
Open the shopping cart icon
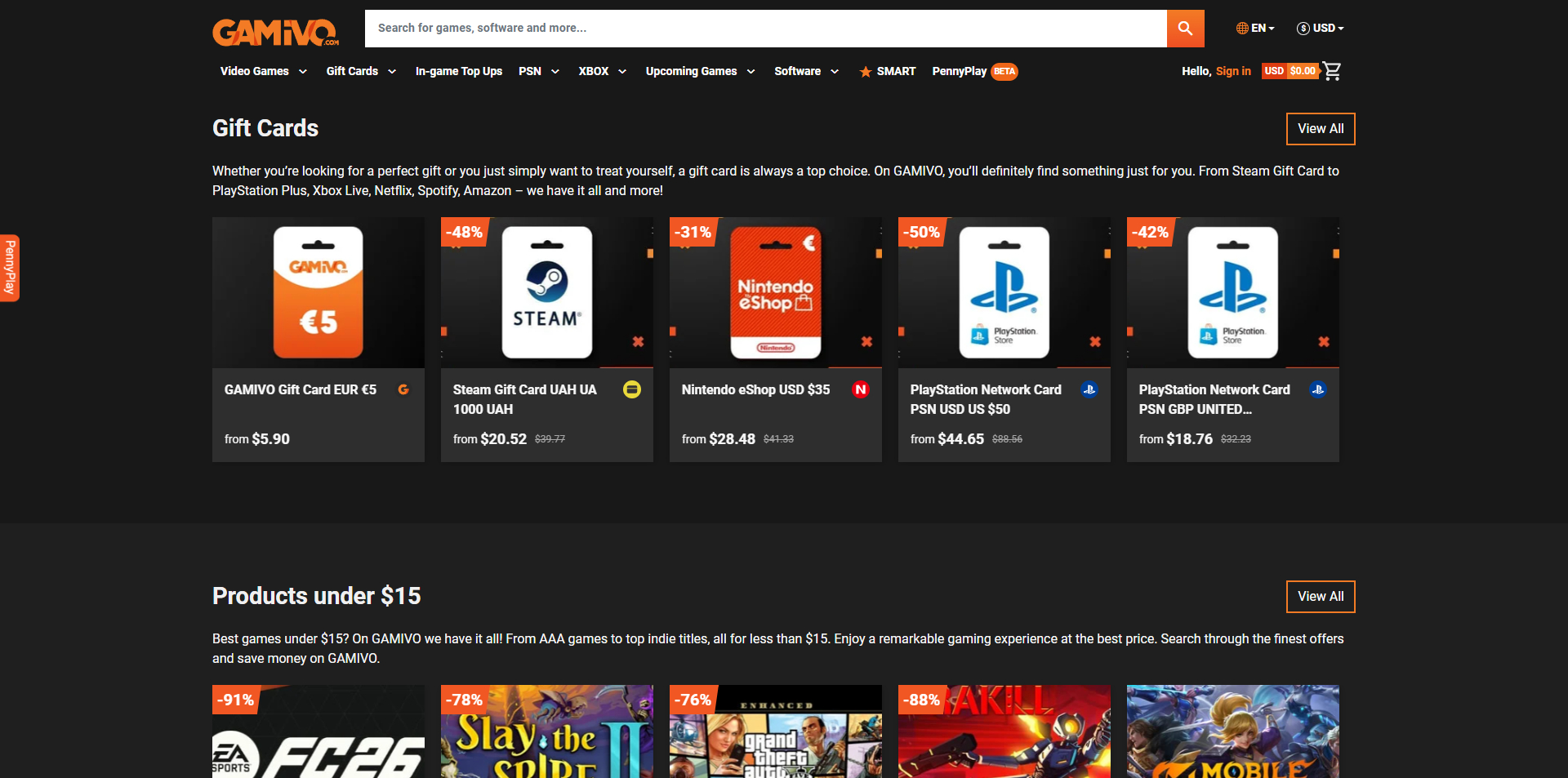pyautogui.click(x=1332, y=71)
